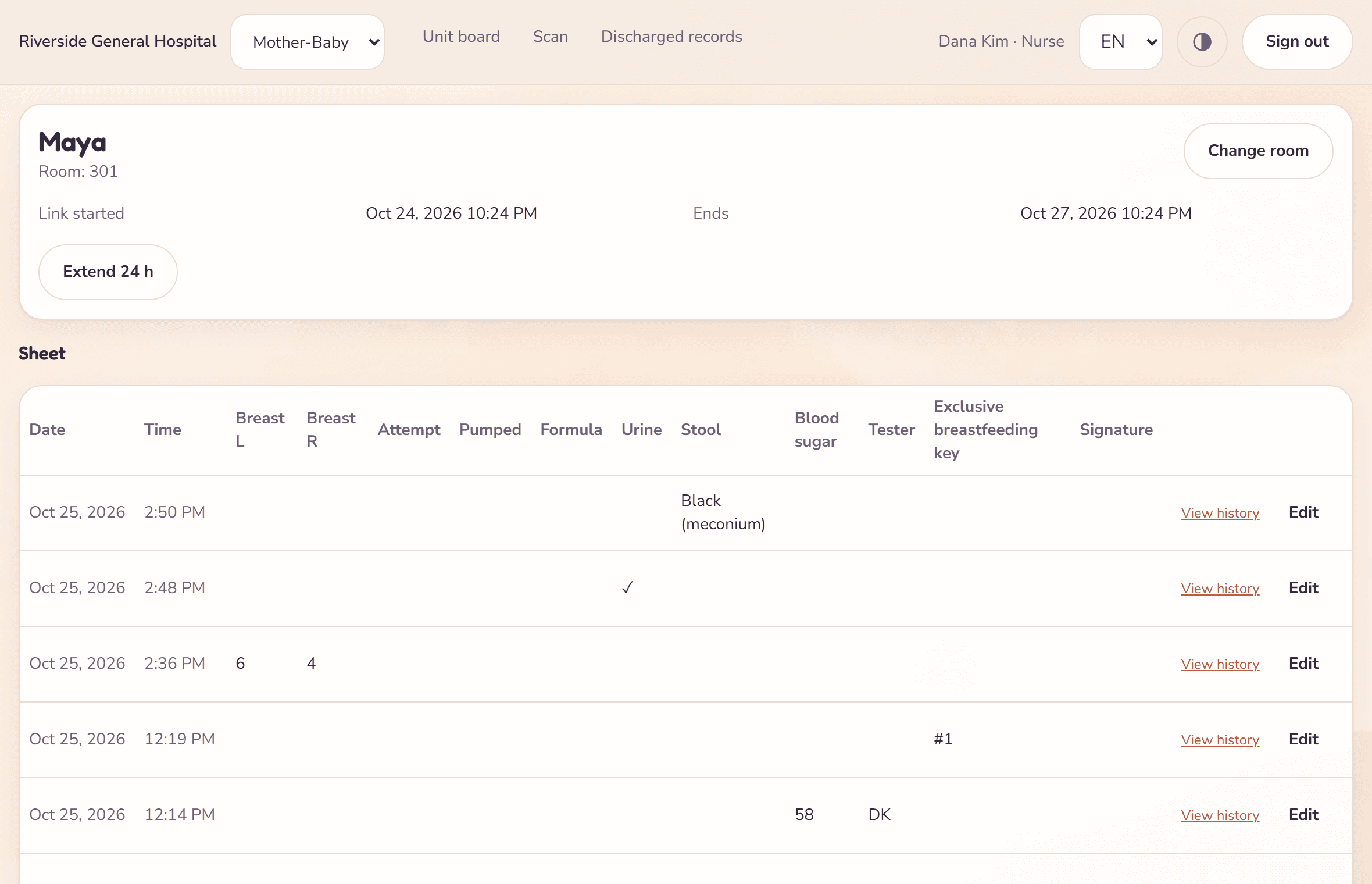Click the Blood sugar column header

[x=816, y=430]
